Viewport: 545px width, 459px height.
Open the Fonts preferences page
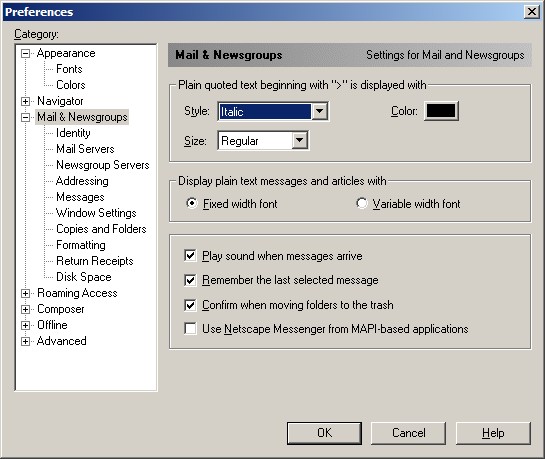click(x=69, y=69)
